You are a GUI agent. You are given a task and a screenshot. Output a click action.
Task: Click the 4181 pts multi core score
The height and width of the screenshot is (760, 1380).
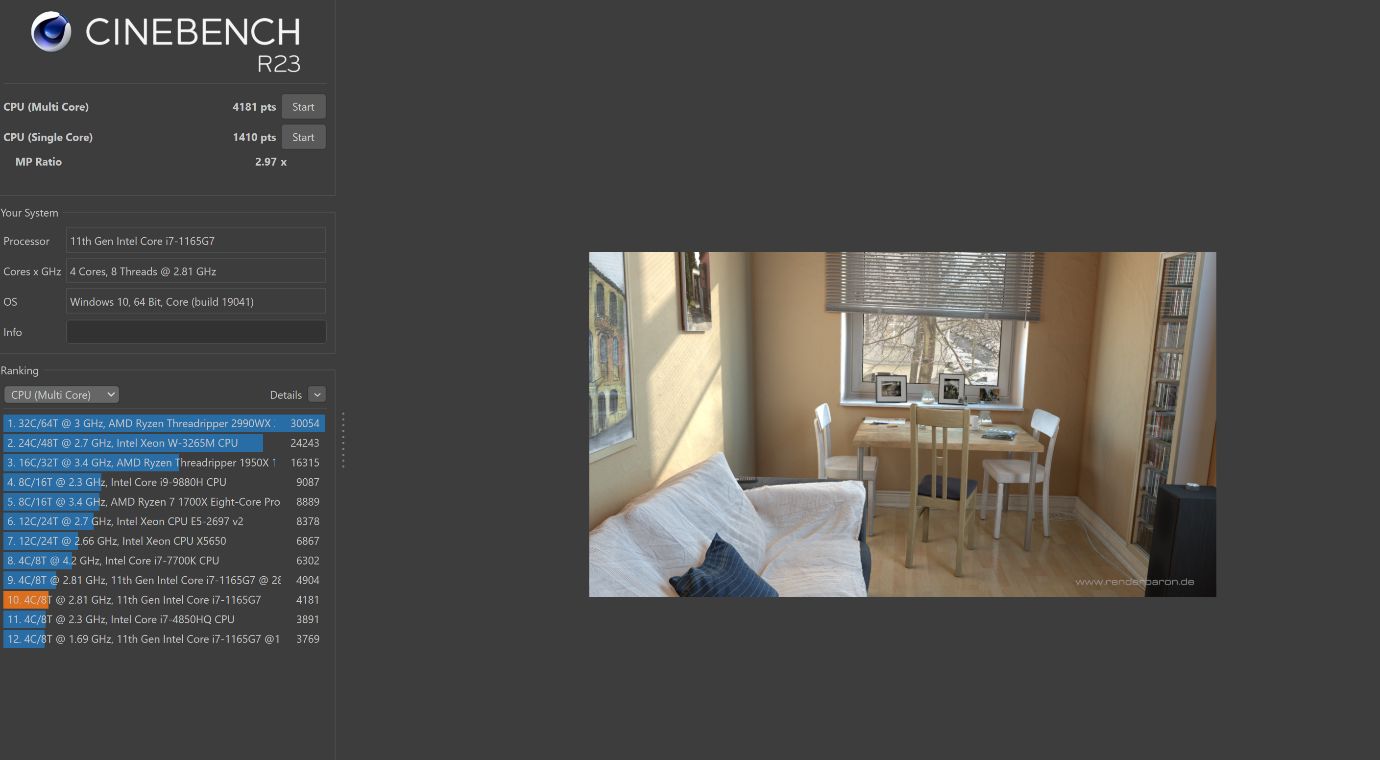tap(254, 107)
